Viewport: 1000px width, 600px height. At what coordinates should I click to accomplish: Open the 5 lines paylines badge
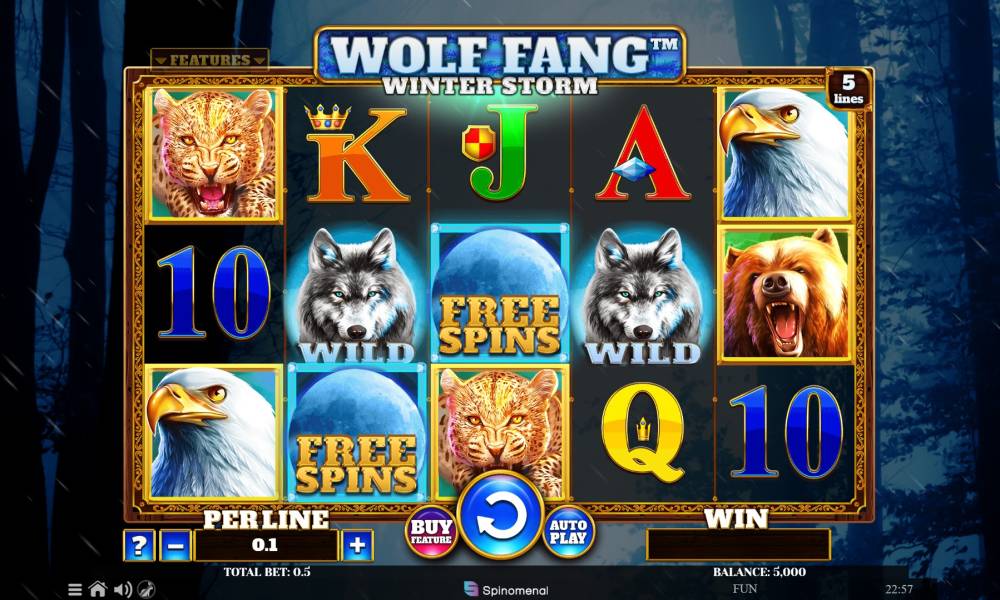pyautogui.click(x=848, y=89)
